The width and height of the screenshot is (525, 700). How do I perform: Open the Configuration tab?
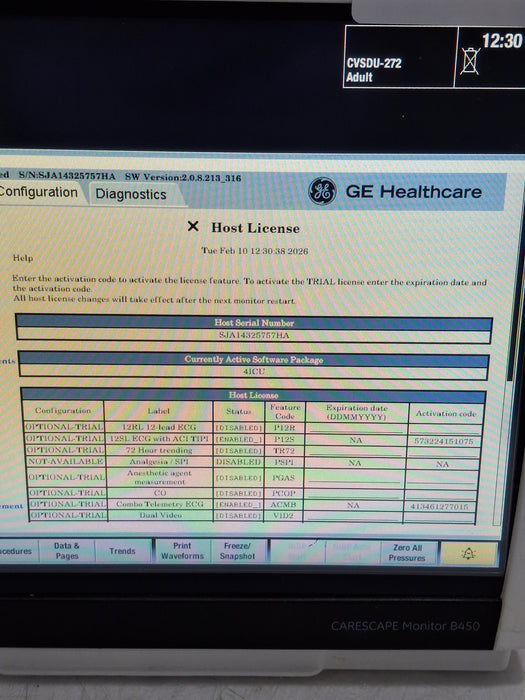tap(38, 192)
